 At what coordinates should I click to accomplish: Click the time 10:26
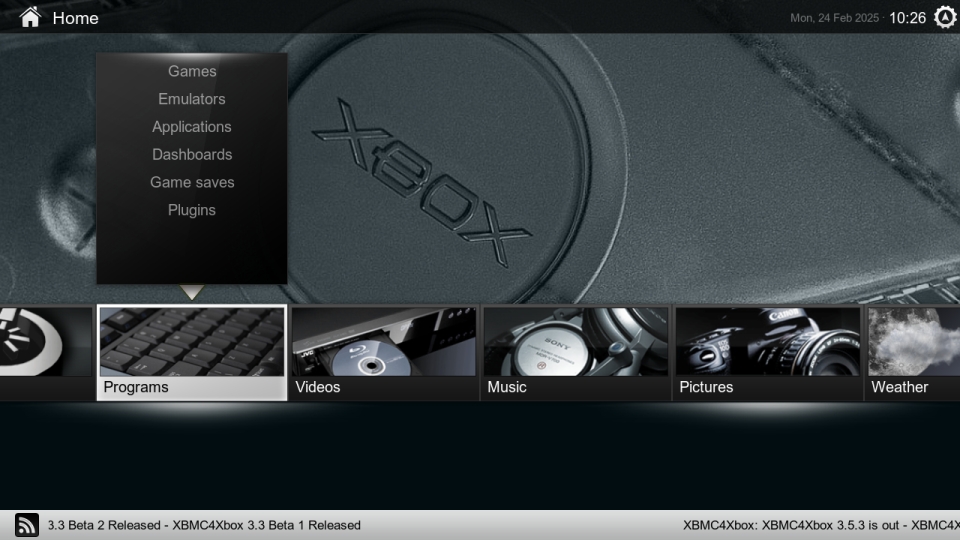point(907,18)
